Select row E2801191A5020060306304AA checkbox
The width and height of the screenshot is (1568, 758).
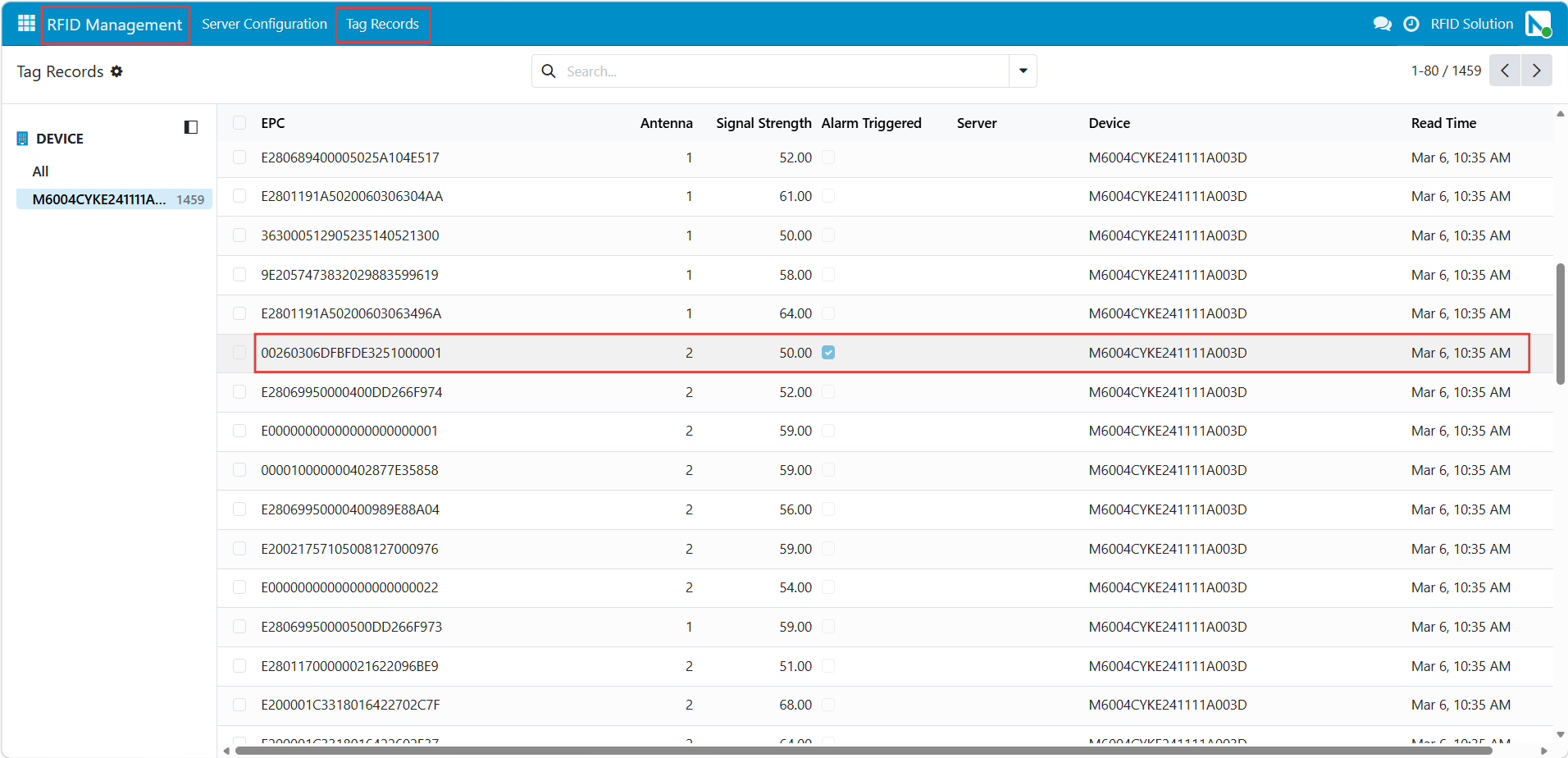coord(239,196)
